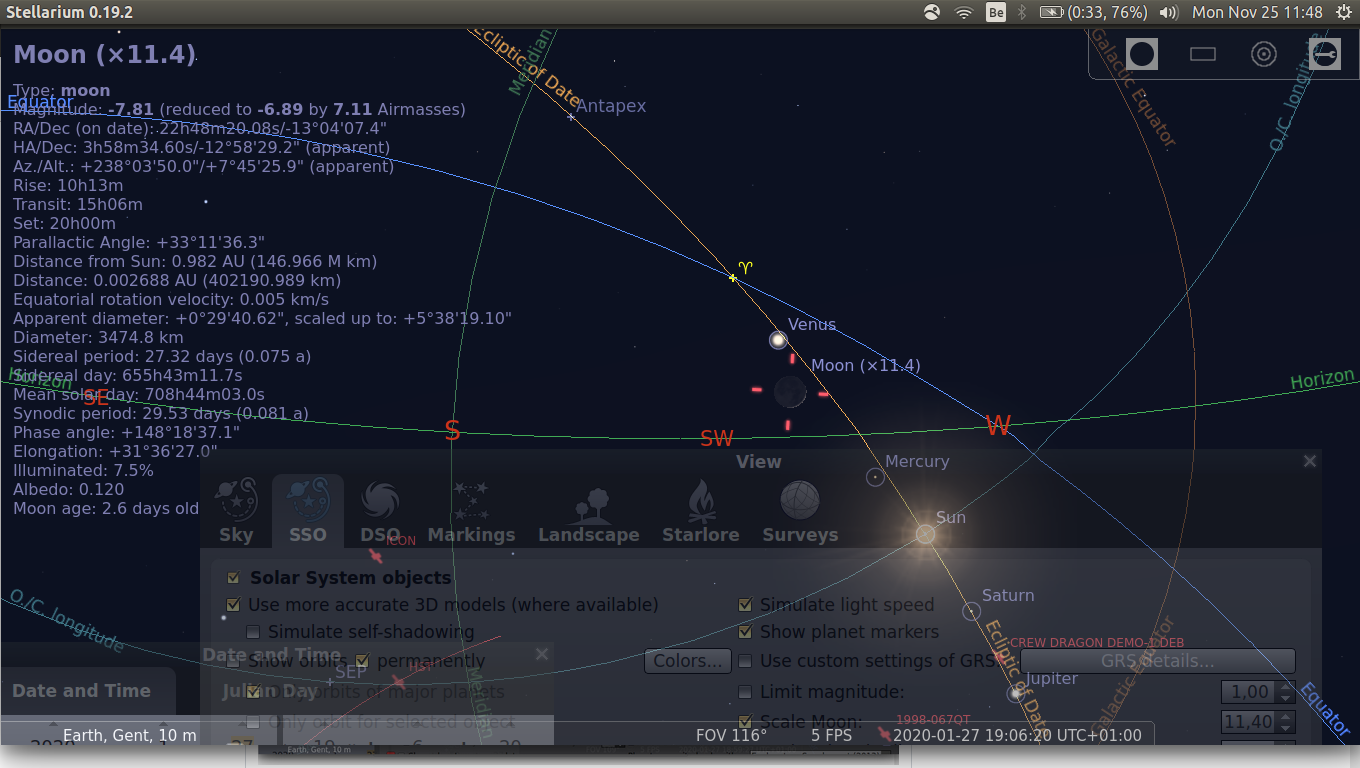Click the date-time status 2020-01-27 19:06:20
Screen dimensions: 1360x768
[1017, 735]
